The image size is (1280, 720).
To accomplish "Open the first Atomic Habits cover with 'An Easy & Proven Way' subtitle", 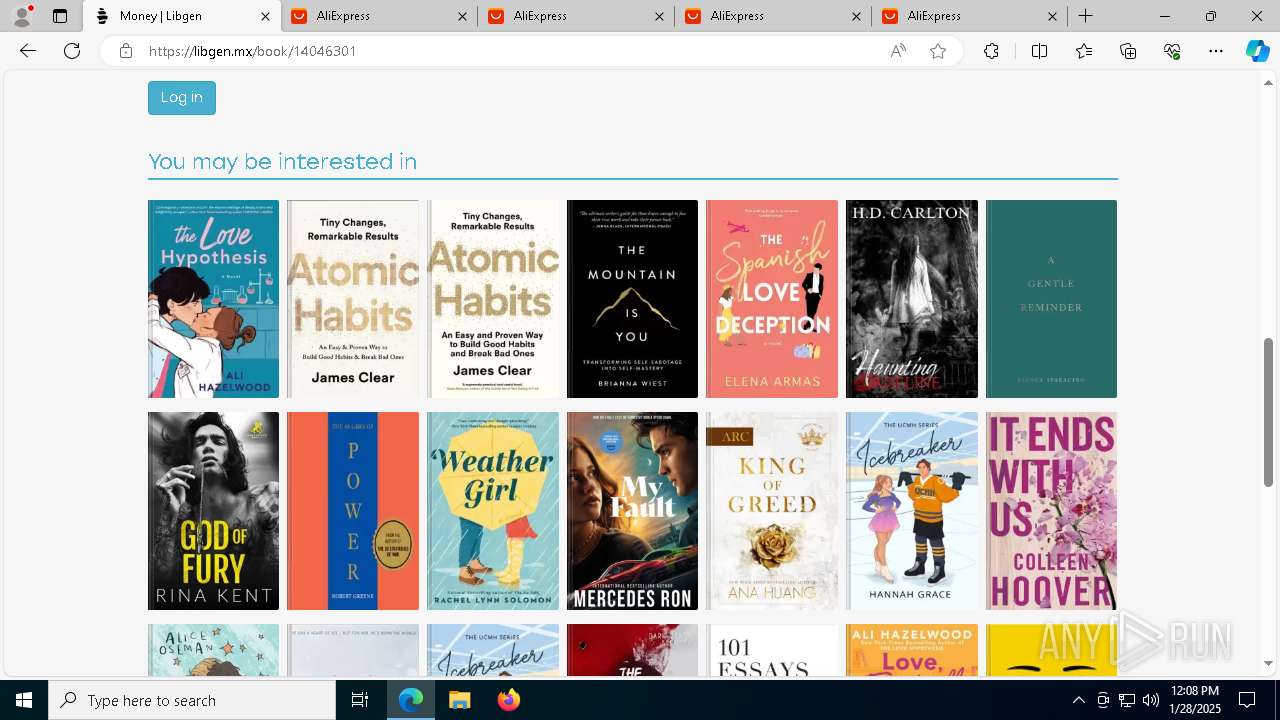I will tap(353, 299).
